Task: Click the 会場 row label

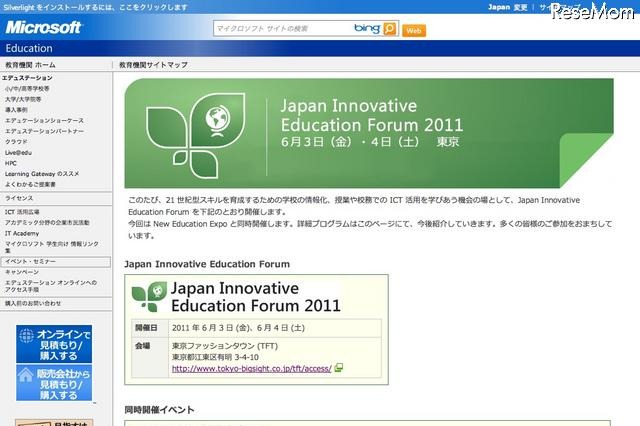Action: (142, 346)
